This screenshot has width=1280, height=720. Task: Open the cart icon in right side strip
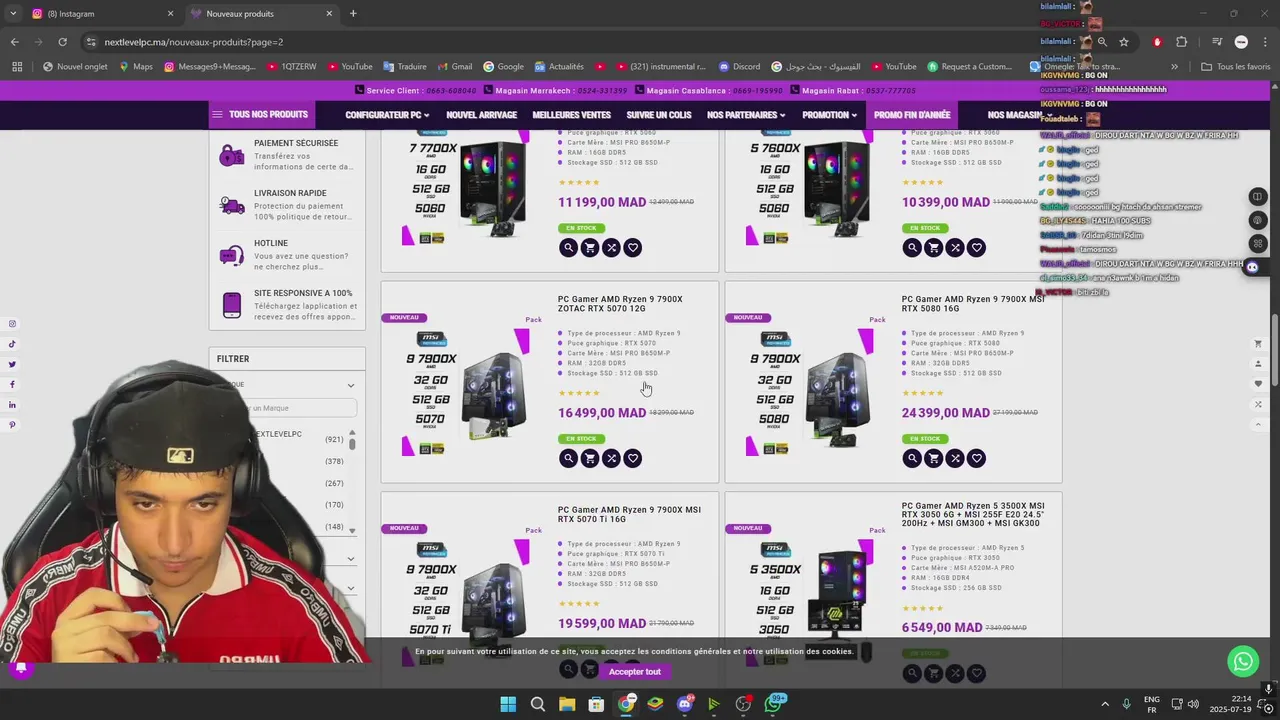tap(1258, 344)
